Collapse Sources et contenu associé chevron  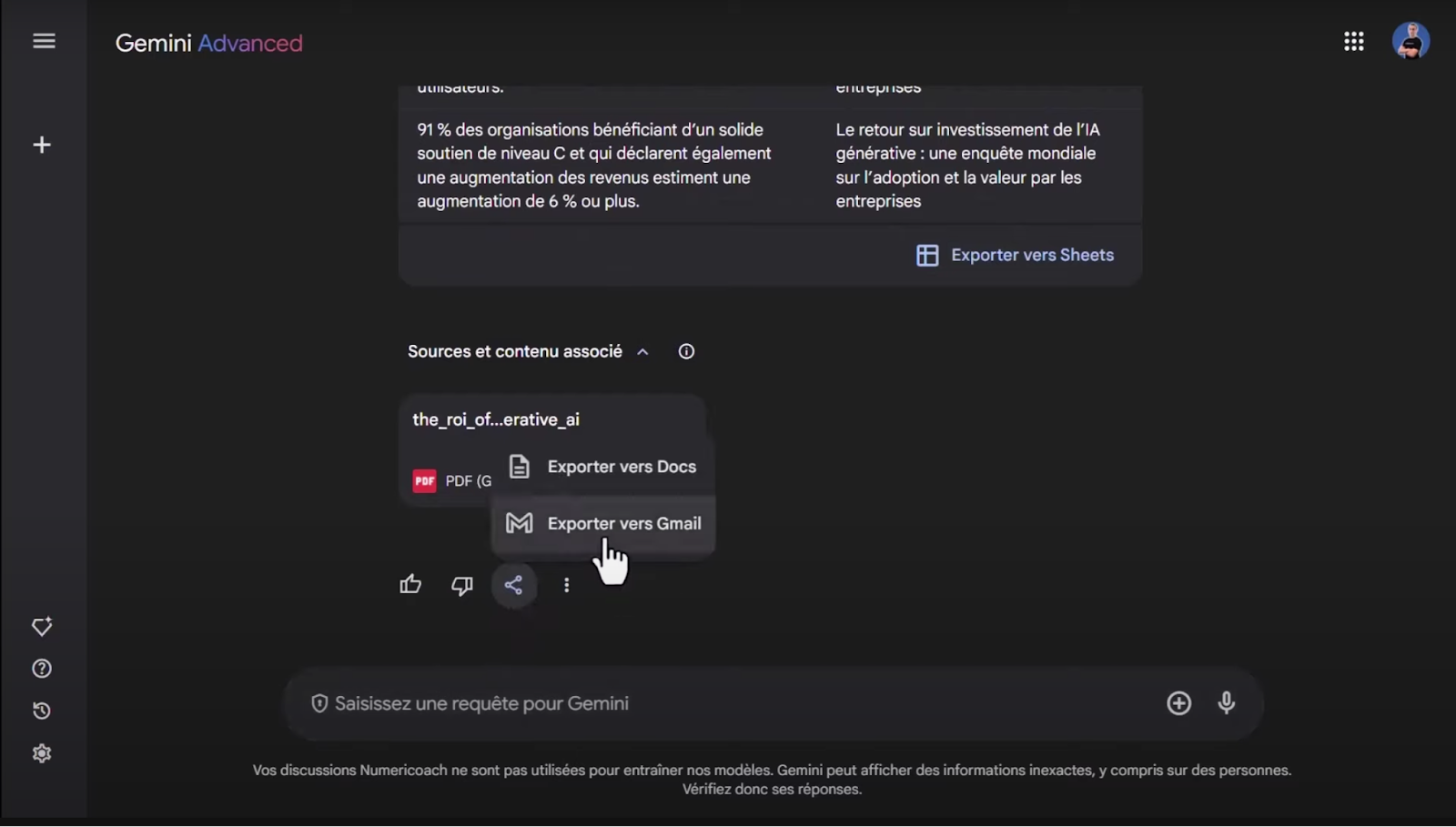[x=642, y=352]
